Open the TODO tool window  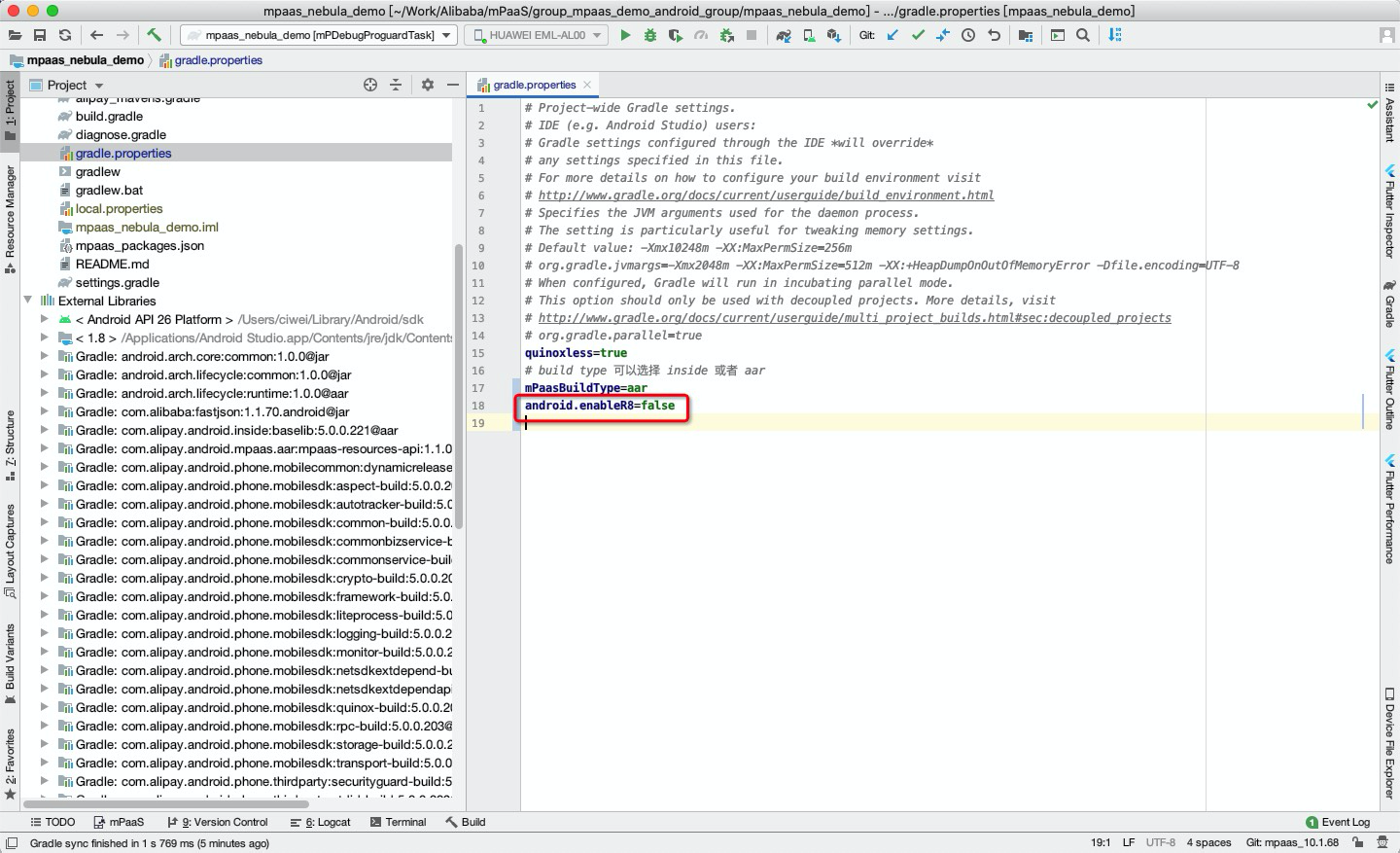52,822
